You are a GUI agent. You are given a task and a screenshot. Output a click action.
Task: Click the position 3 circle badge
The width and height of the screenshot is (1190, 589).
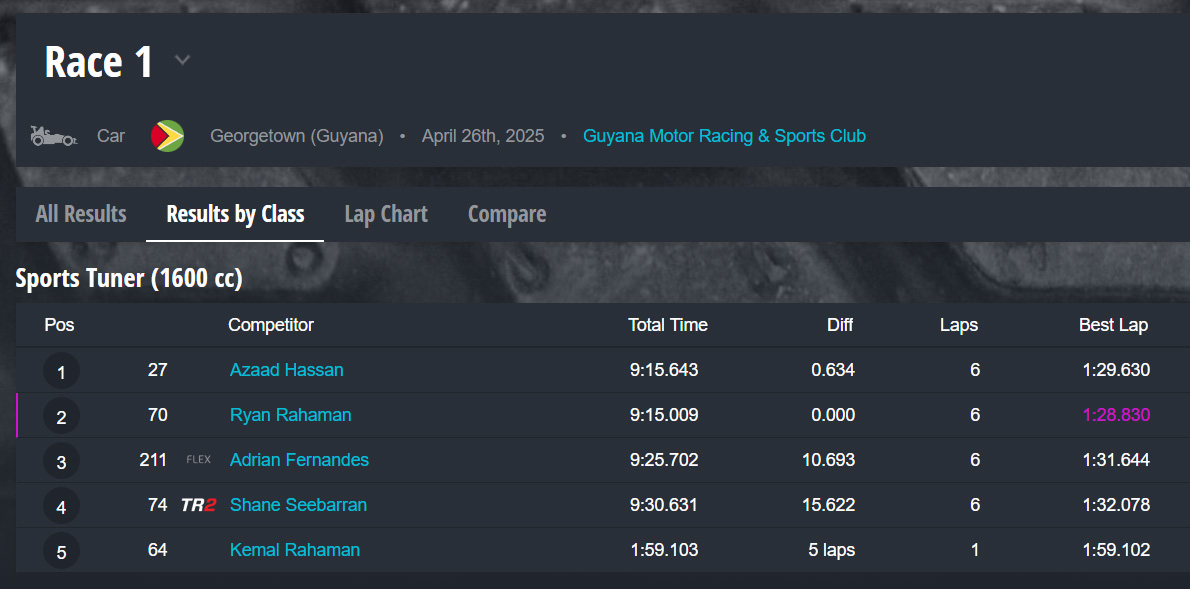tap(61, 462)
